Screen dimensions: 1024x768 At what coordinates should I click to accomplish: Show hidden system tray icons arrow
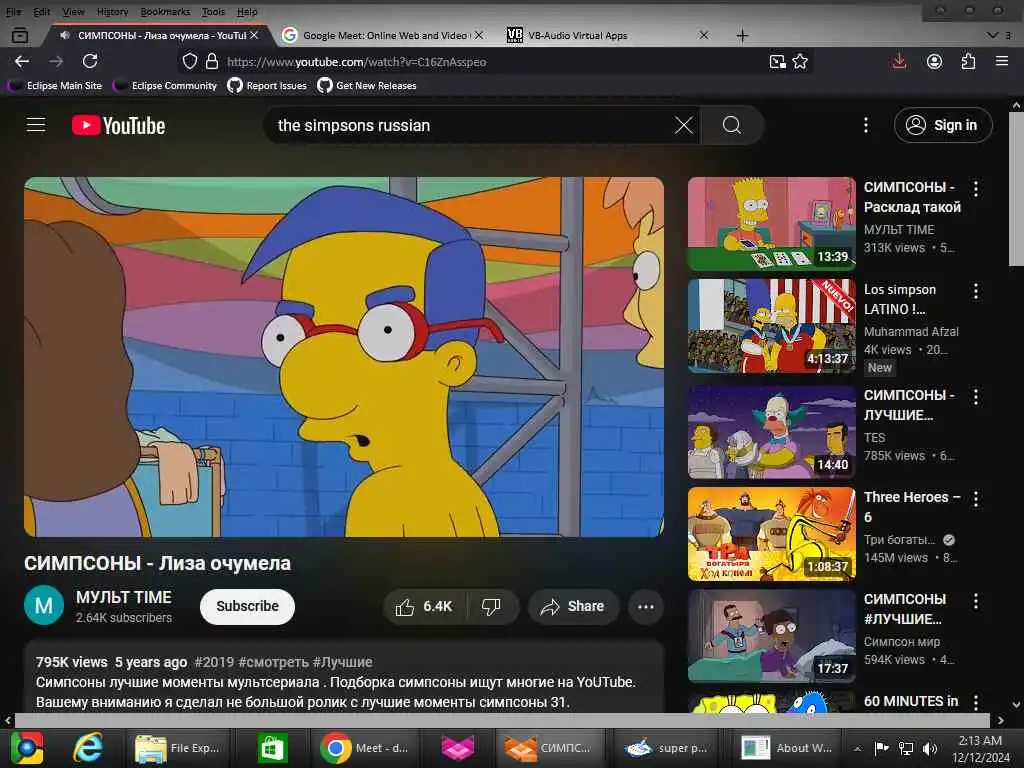[x=857, y=748]
